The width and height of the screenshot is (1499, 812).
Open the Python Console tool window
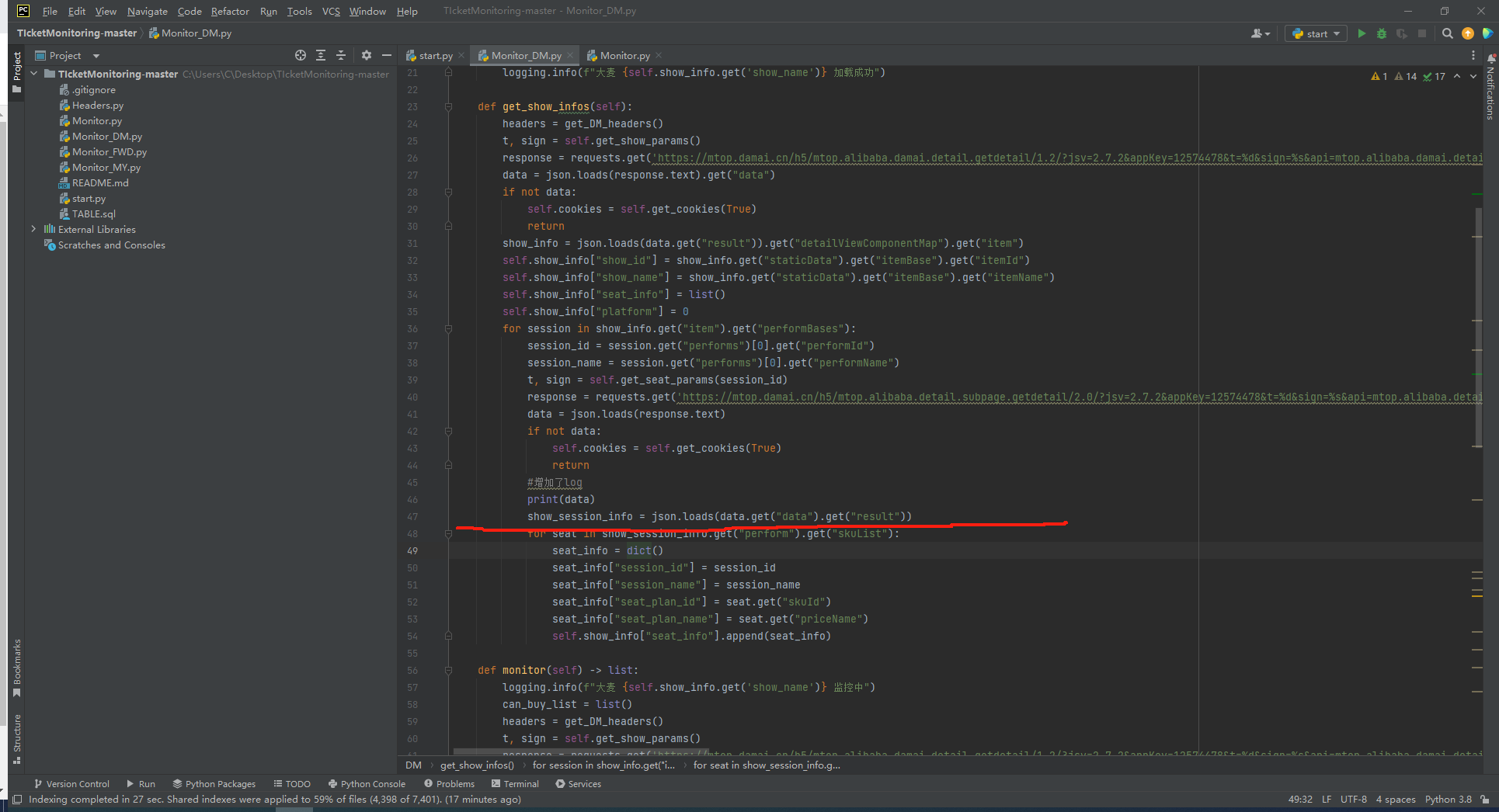[367, 783]
